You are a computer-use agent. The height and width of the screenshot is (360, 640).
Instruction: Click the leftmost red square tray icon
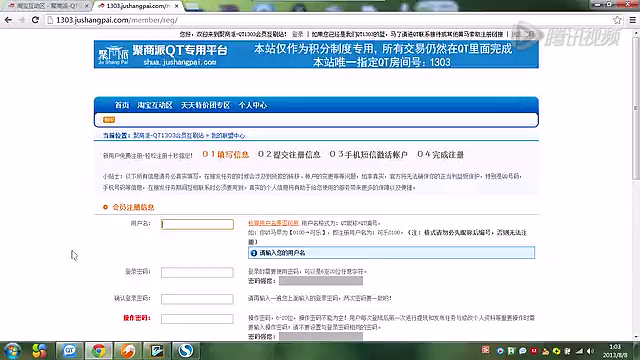[x=485, y=350]
